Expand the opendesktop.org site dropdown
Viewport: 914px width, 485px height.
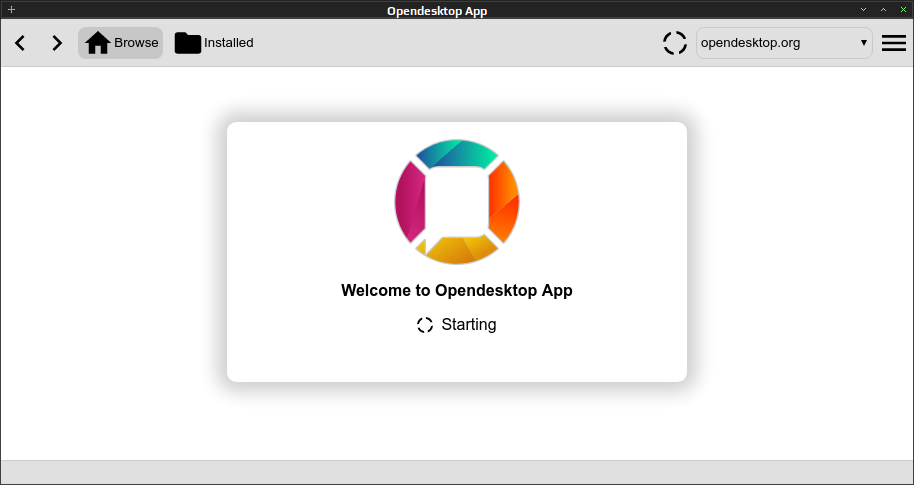click(x=784, y=43)
